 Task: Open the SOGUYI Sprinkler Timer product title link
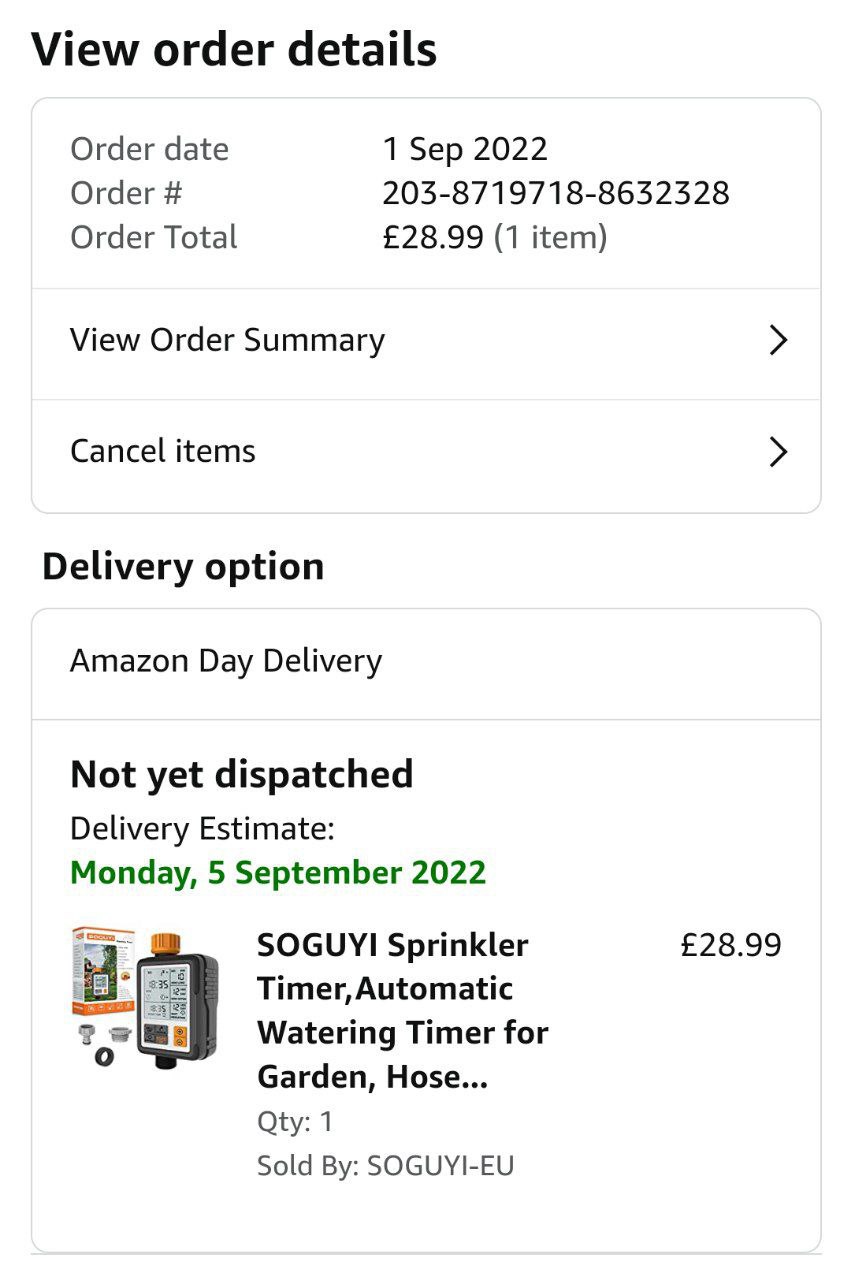click(402, 1010)
